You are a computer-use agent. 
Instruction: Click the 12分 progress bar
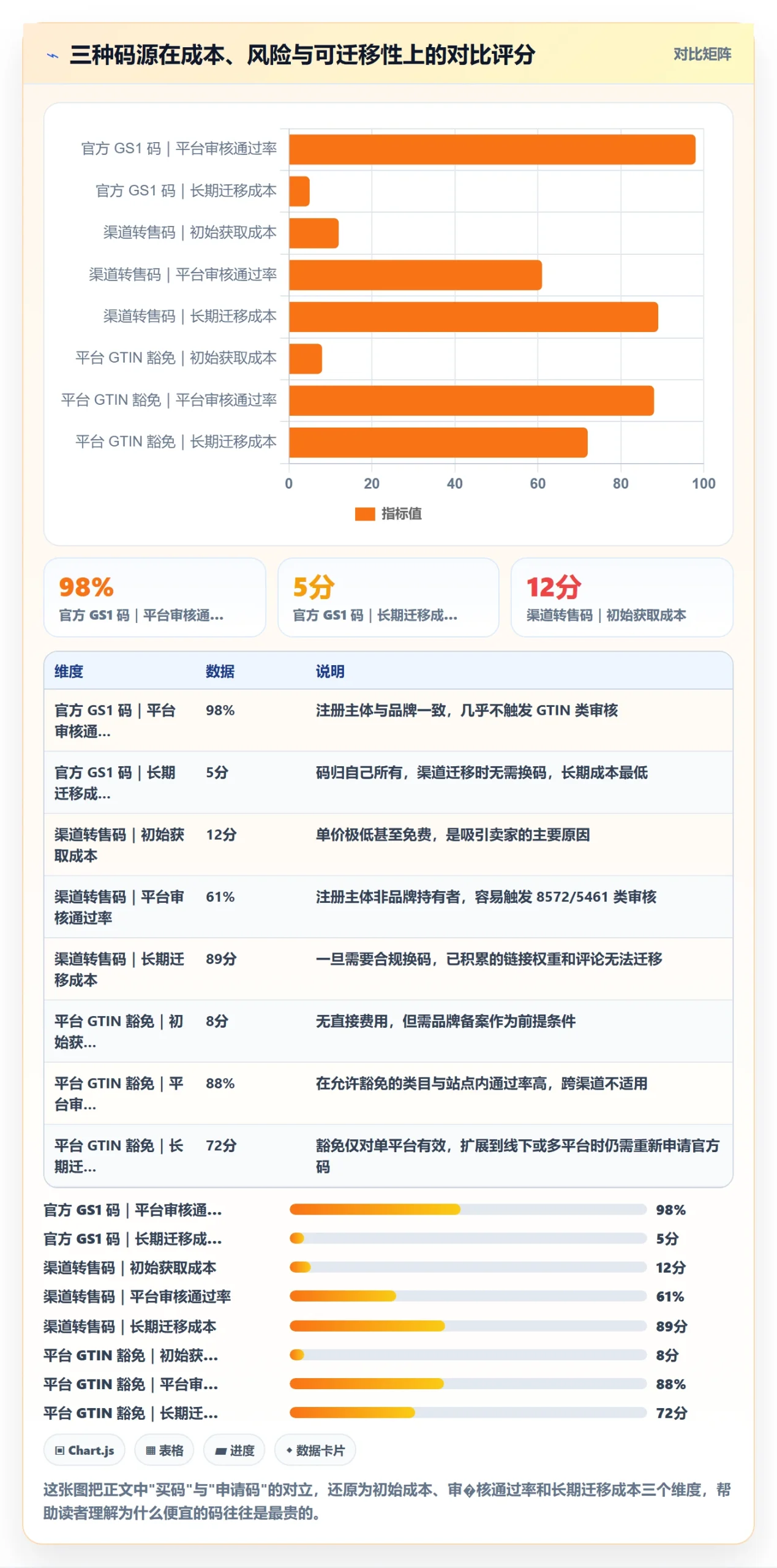pos(468,1268)
